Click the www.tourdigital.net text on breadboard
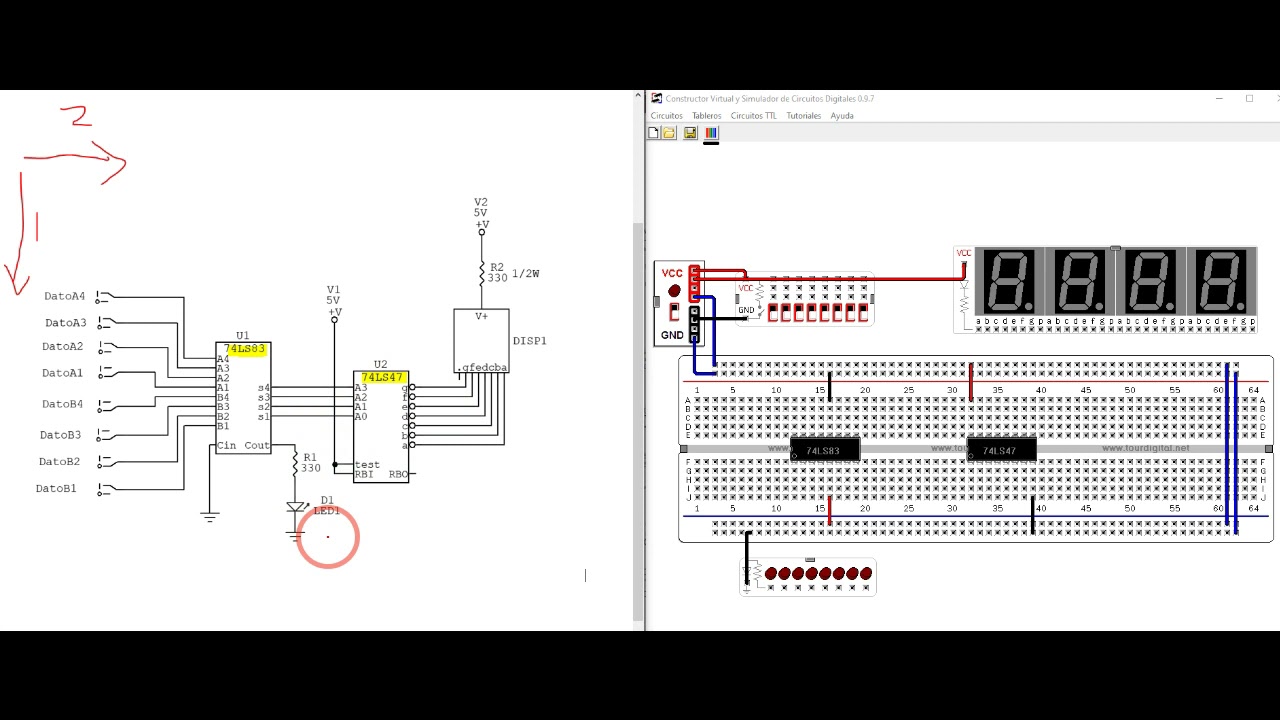1280x720 pixels. point(1146,449)
